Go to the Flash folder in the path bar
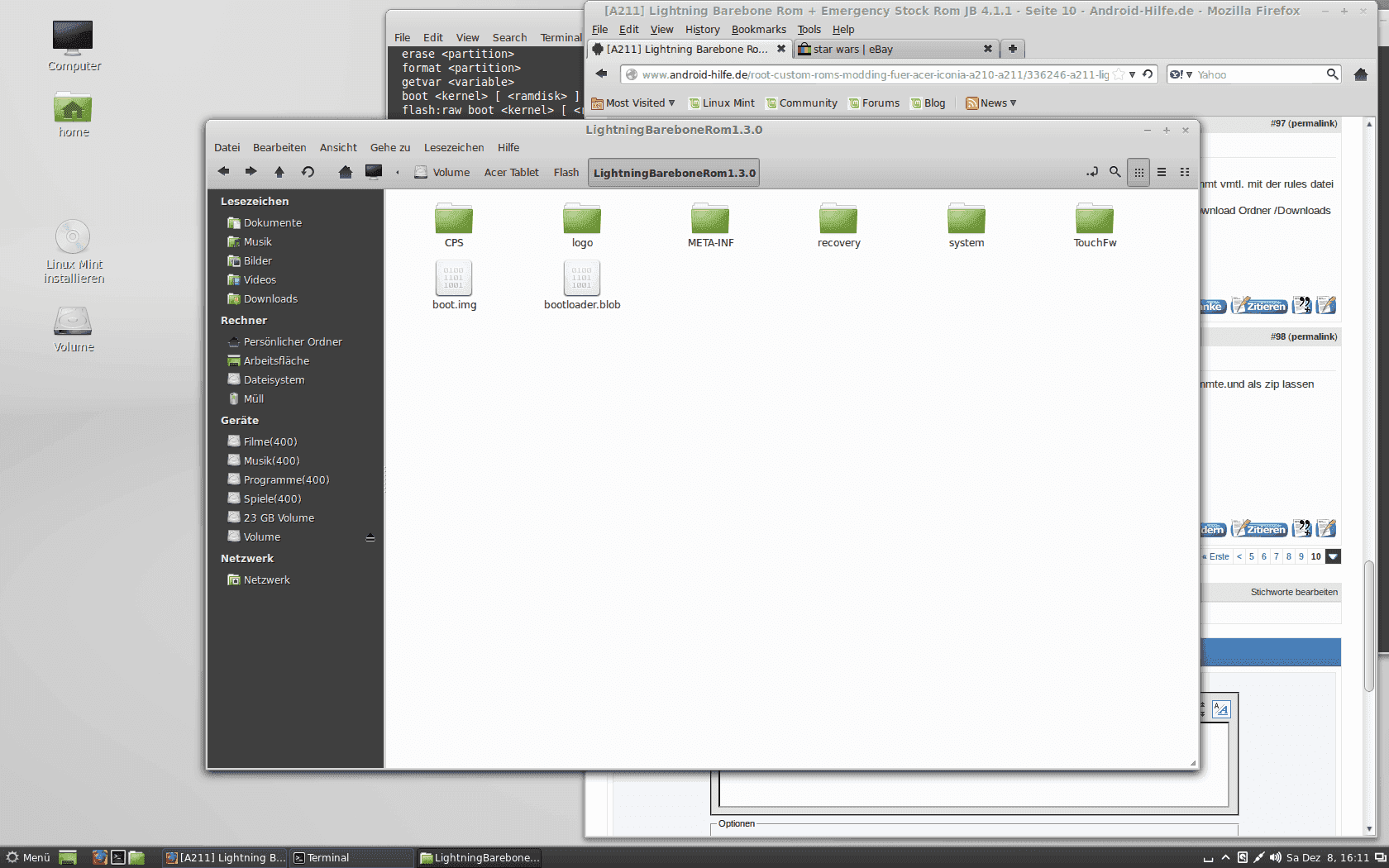The height and width of the screenshot is (868, 1389). click(x=566, y=172)
